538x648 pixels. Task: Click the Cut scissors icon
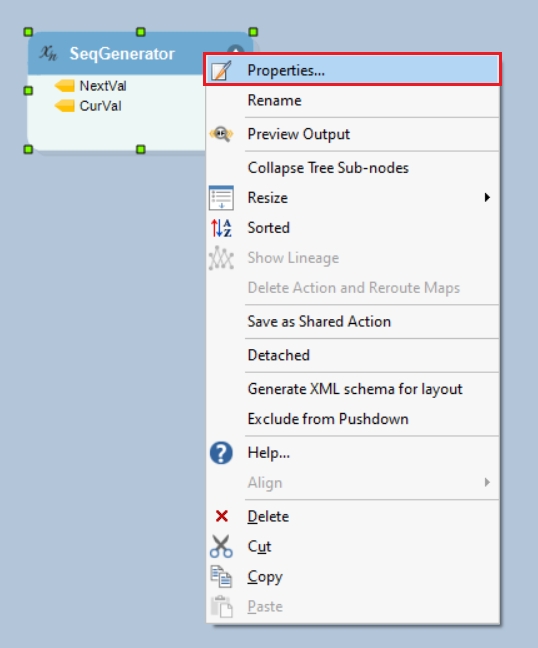point(221,546)
